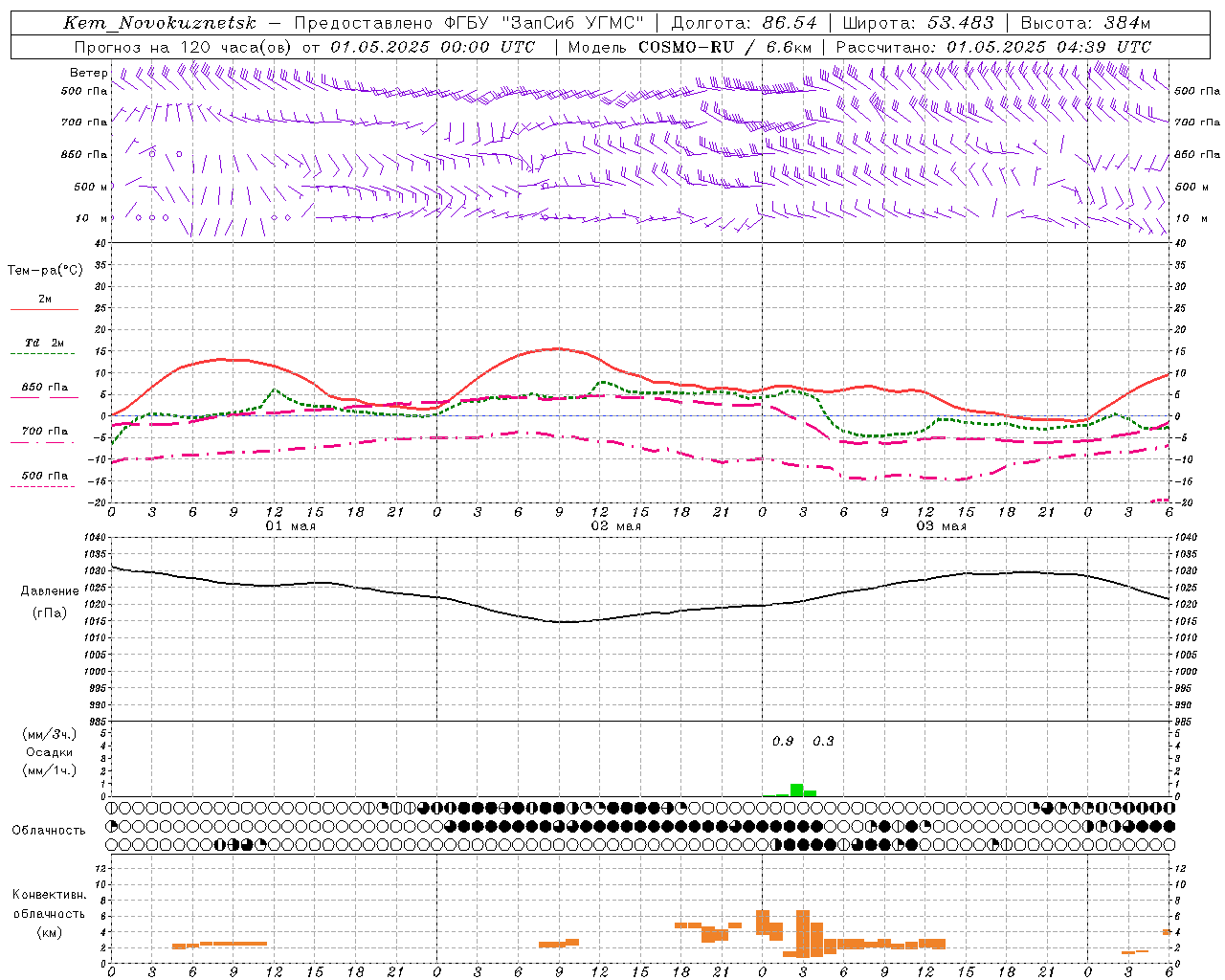Click the station name Kem_Novokuznetsk in the header

160,23
